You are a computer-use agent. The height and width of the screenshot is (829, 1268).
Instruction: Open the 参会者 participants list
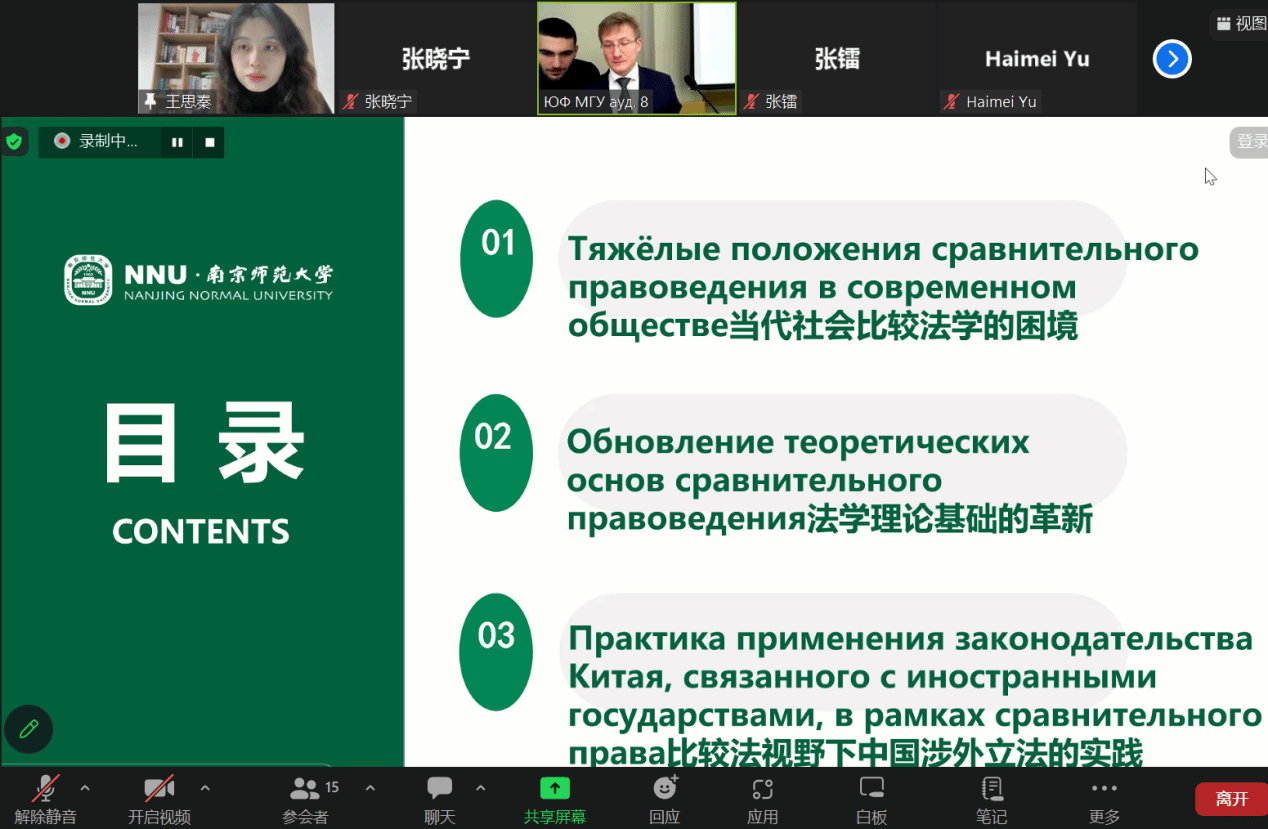click(x=305, y=789)
